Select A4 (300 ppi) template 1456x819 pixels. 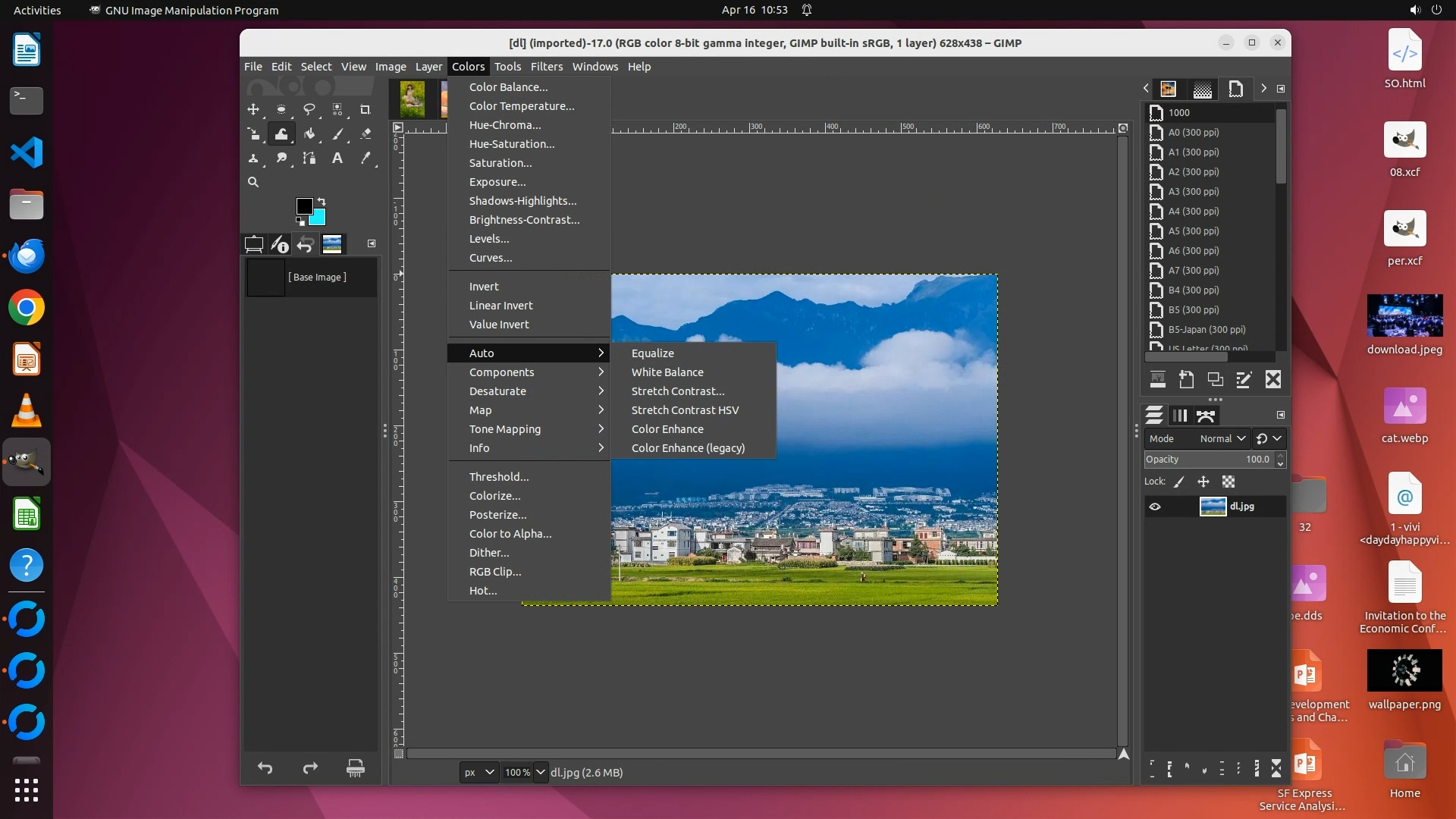pyautogui.click(x=1194, y=212)
